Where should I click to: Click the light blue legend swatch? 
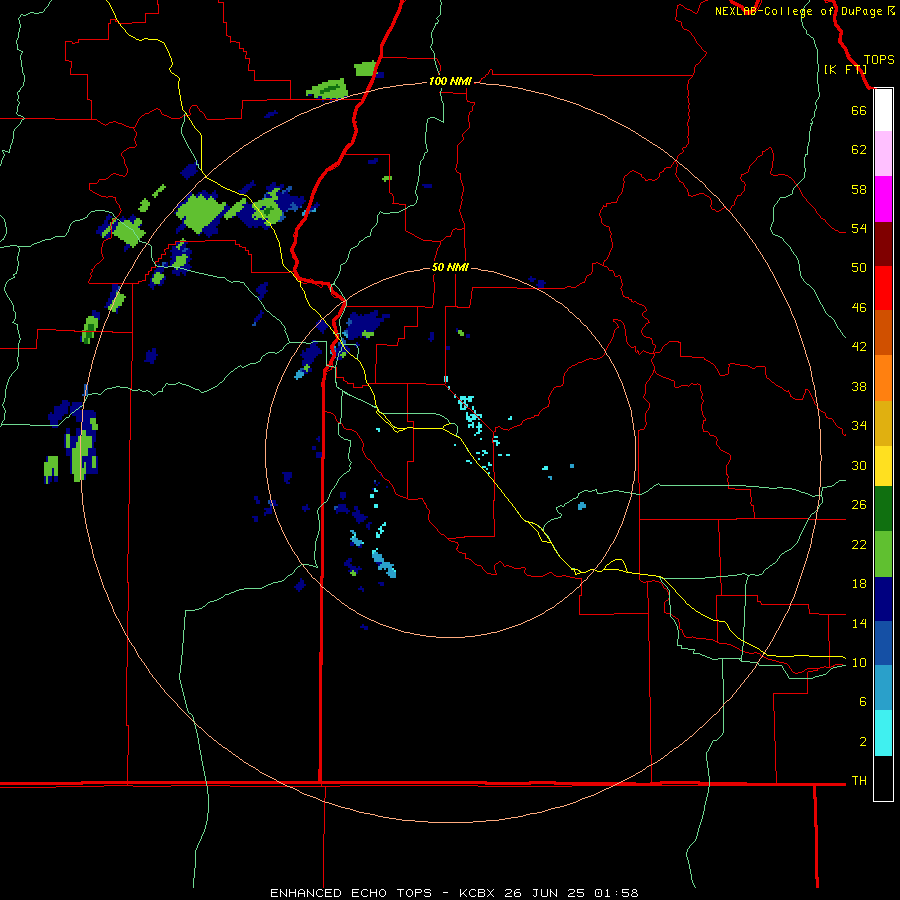click(883, 687)
